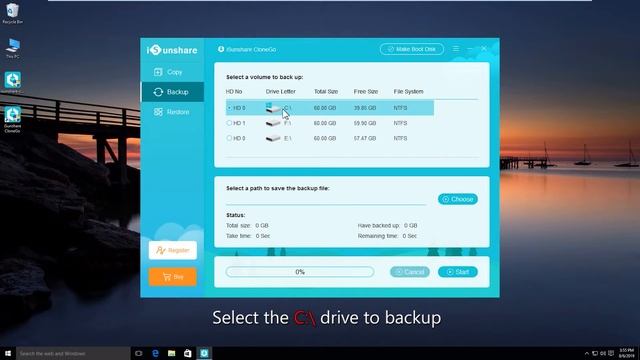The width and height of the screenshot is (640, 360).
Task: Click Choose to pick backup path
Action: coord(458,199)
